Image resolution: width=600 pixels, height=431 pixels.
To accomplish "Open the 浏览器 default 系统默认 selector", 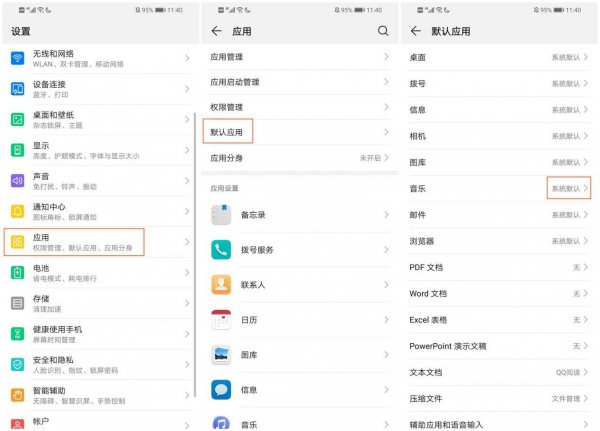I will coord(569,241).
